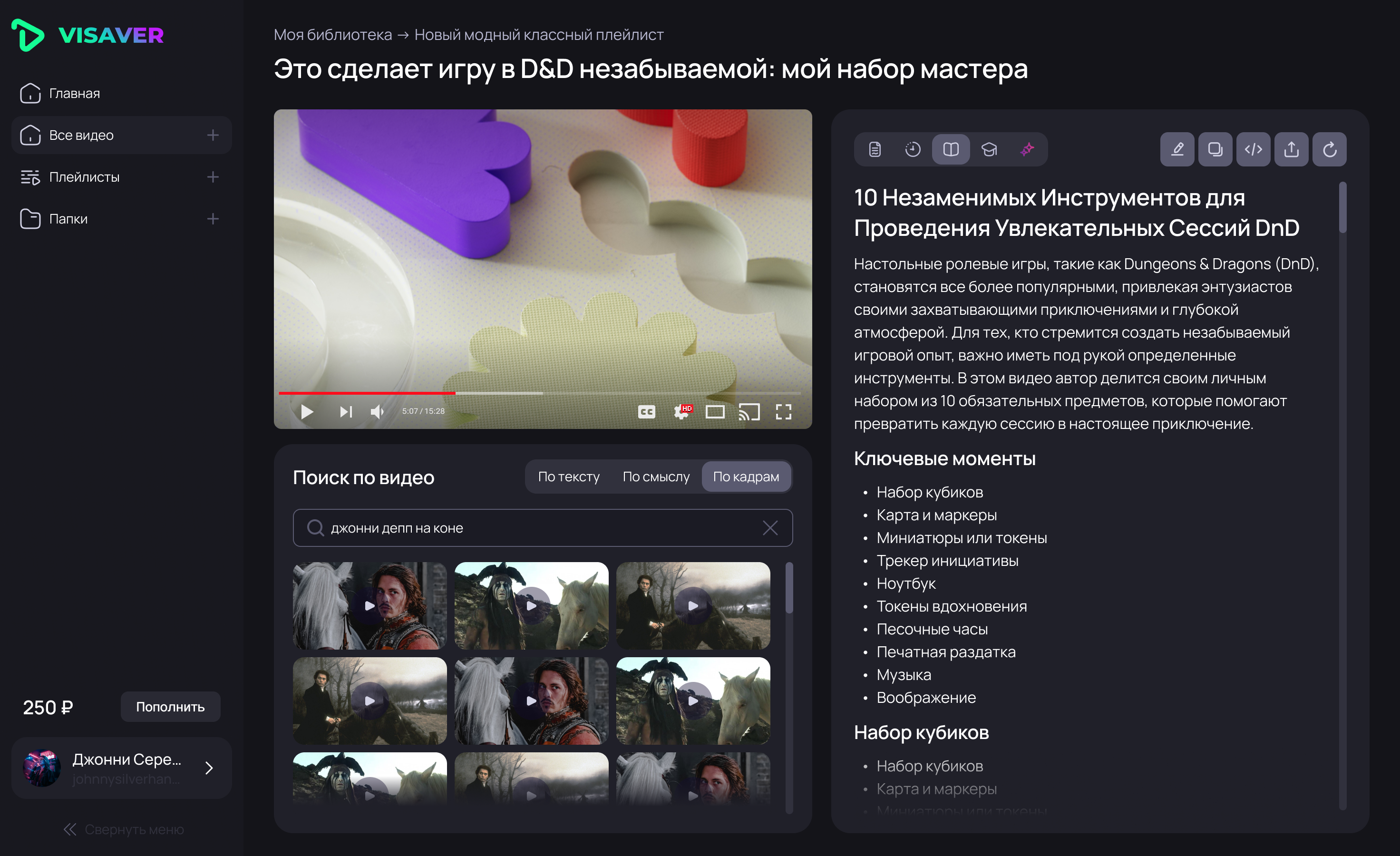Open the embed code icon
The height and width of the screenshot is (856, 1400).
click(1253, 149)
